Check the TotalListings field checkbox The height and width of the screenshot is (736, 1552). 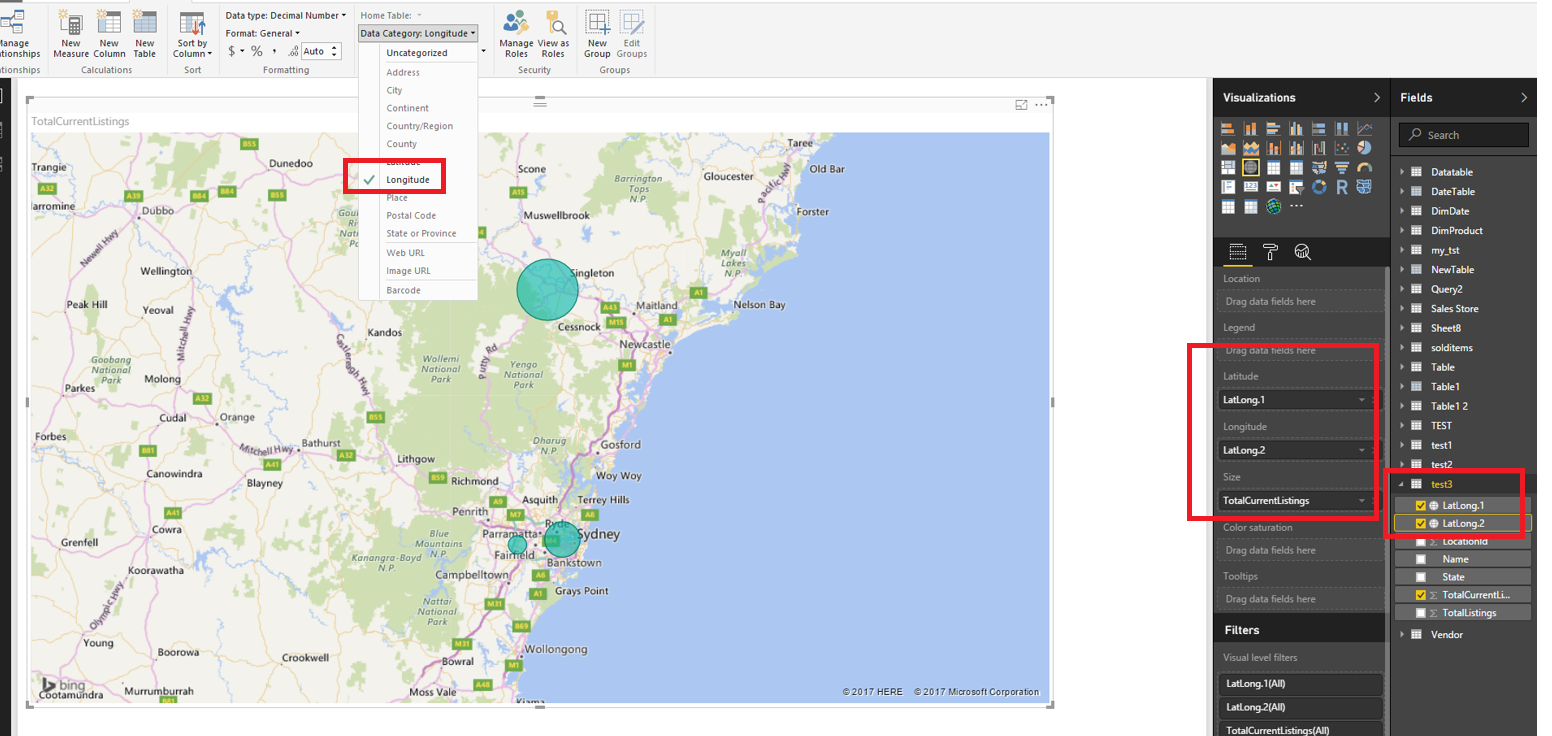(1421, 612)
